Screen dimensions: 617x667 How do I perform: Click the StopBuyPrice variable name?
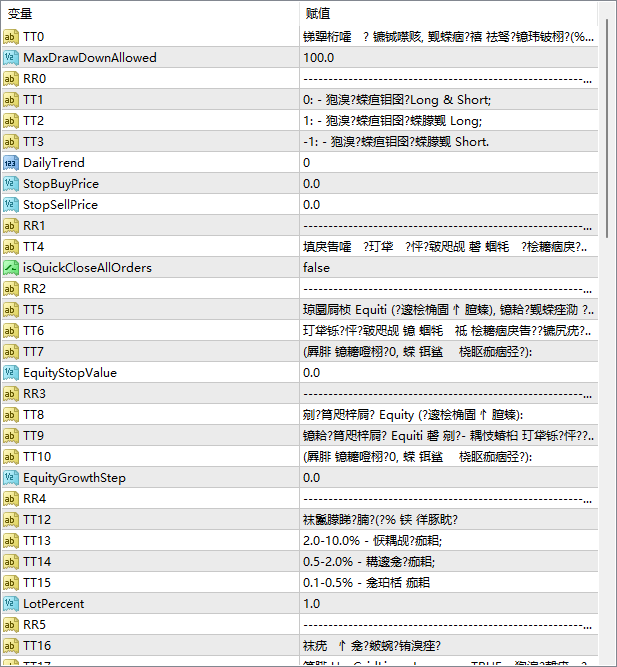(x=61, y=184)
